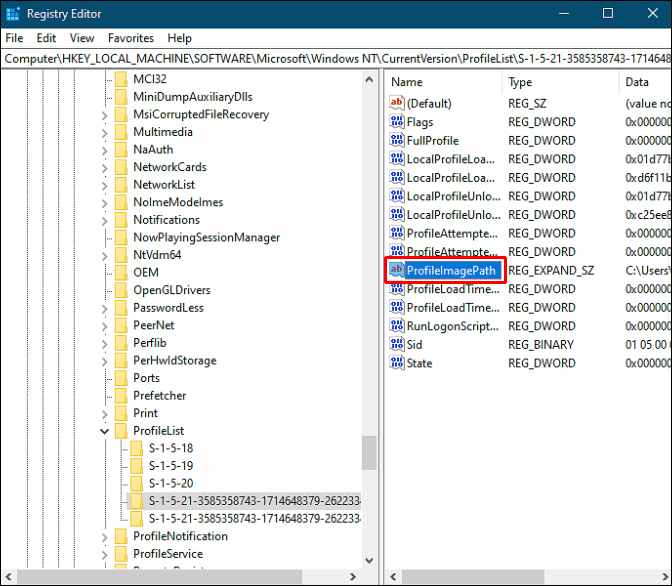Image resolution: width=672 pixels, height=586 pixels.
Task: Open the Favorites menu
Action: pos(131,38)
